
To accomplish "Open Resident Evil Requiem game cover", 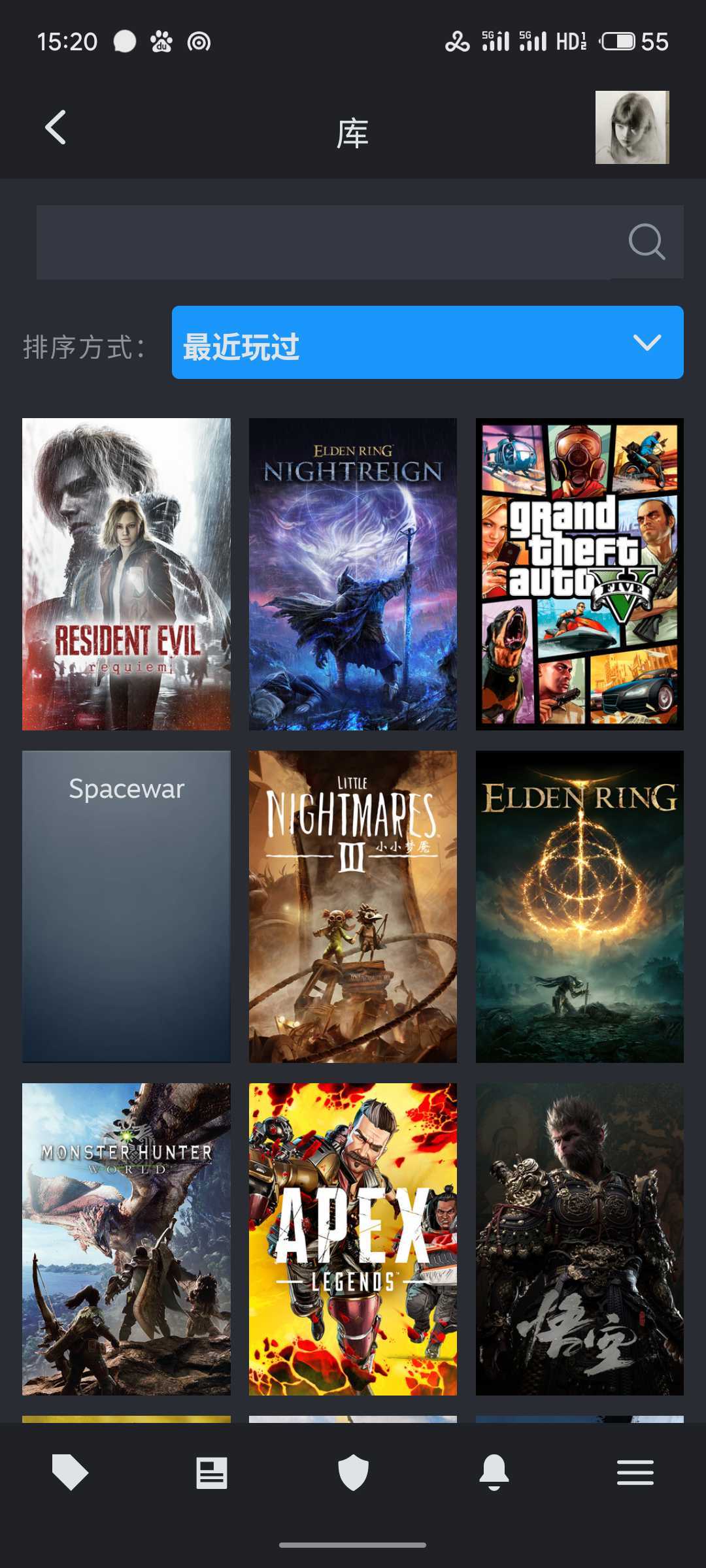I will click(126, 574).
